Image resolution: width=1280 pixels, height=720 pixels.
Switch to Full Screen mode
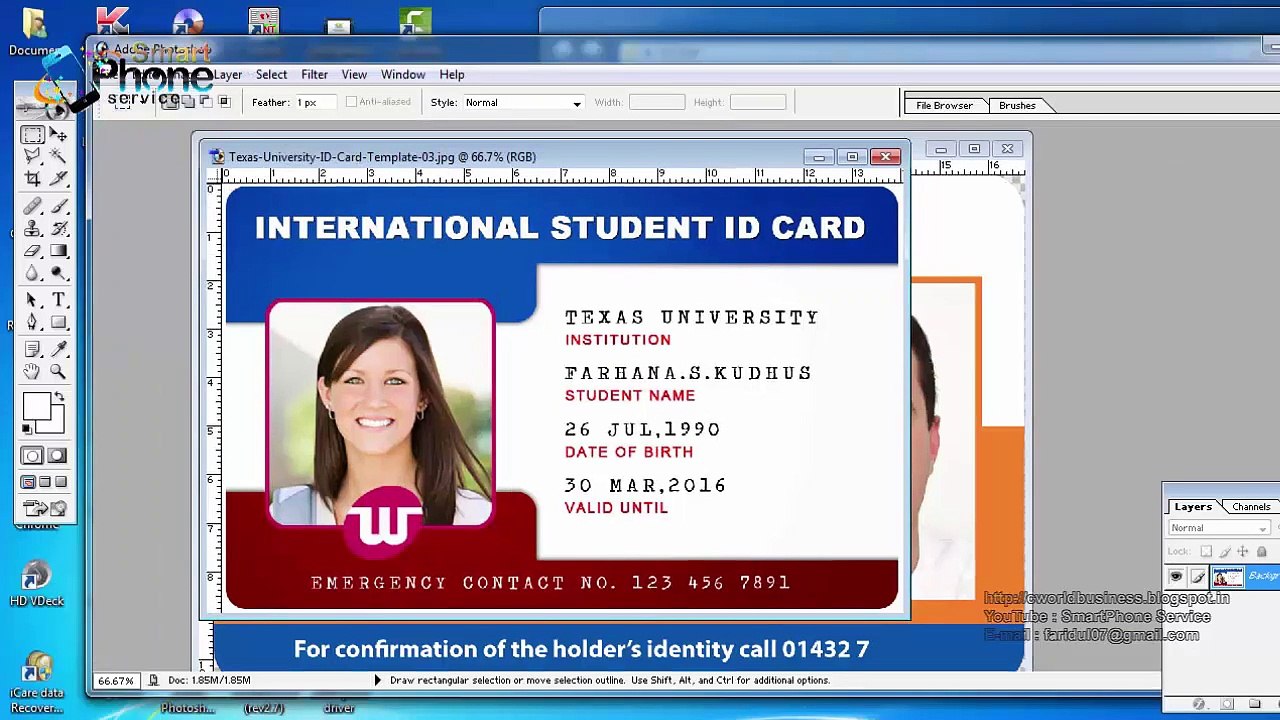click(x=61, y=482)
